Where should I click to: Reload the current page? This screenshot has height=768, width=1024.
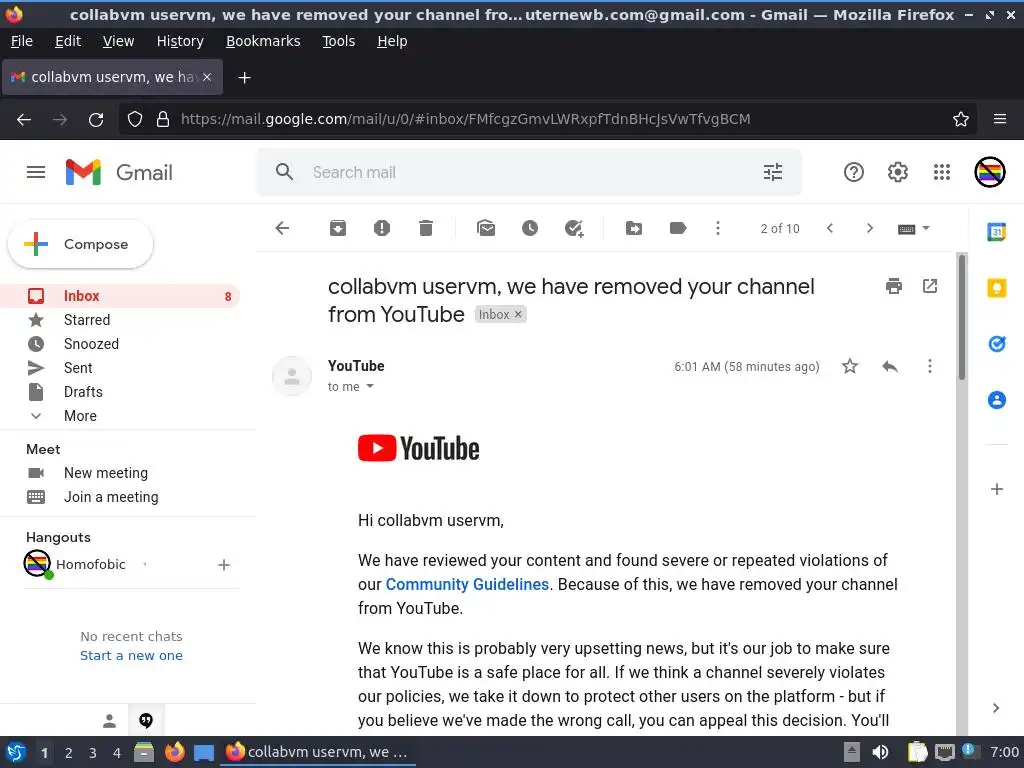pyautogui.click(x=96, y=120)
